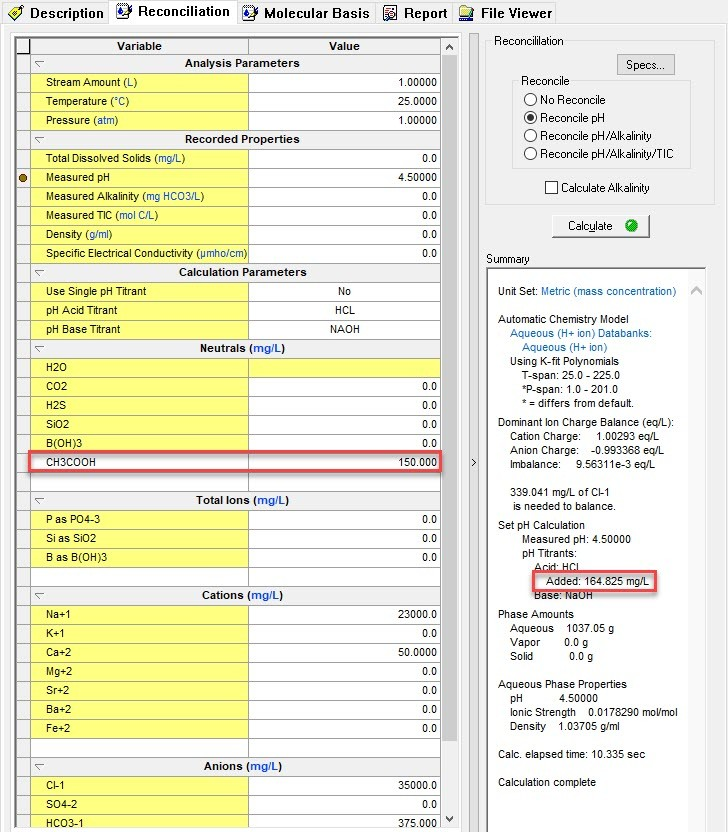728x832 pixels.
Task: Click the Value column header
Action: click(x=344, y=46)
